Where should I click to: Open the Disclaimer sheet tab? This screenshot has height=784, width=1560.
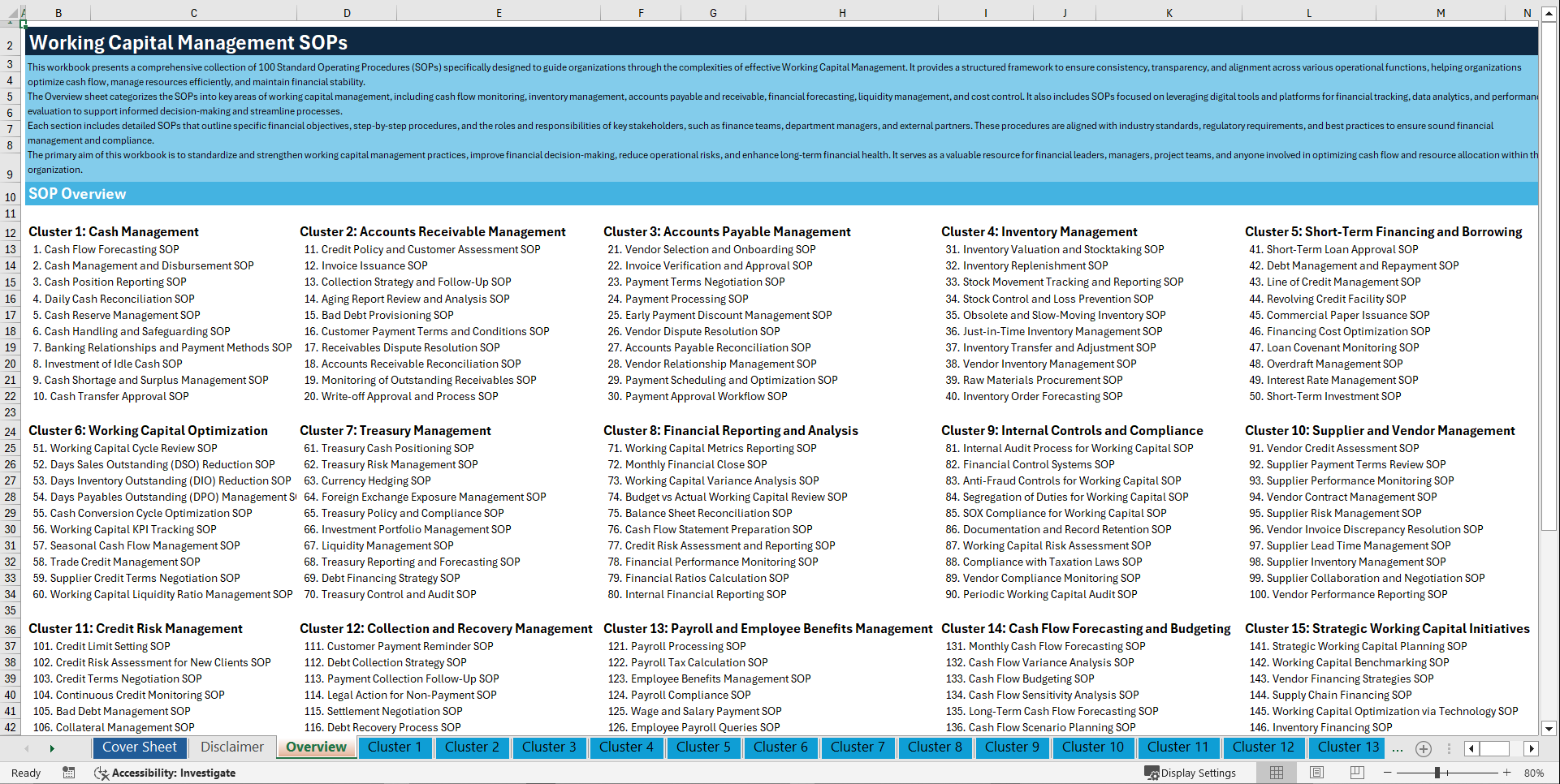[x=231, y=747]
